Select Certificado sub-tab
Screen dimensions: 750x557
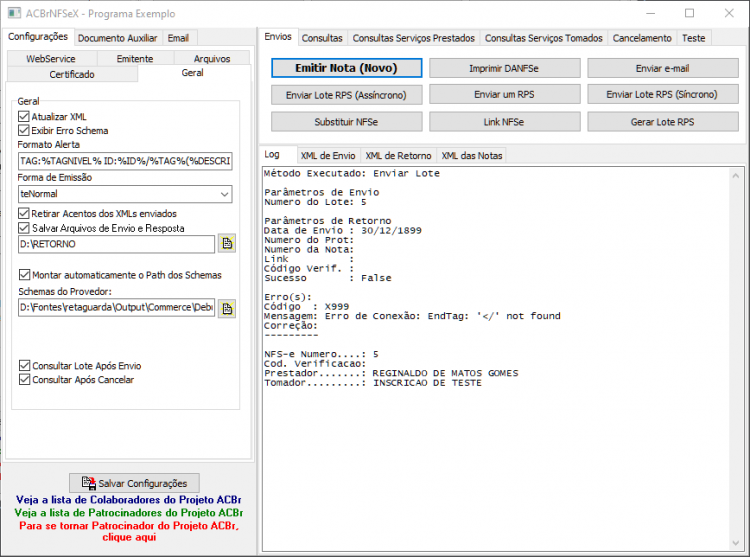coord(72,75)
